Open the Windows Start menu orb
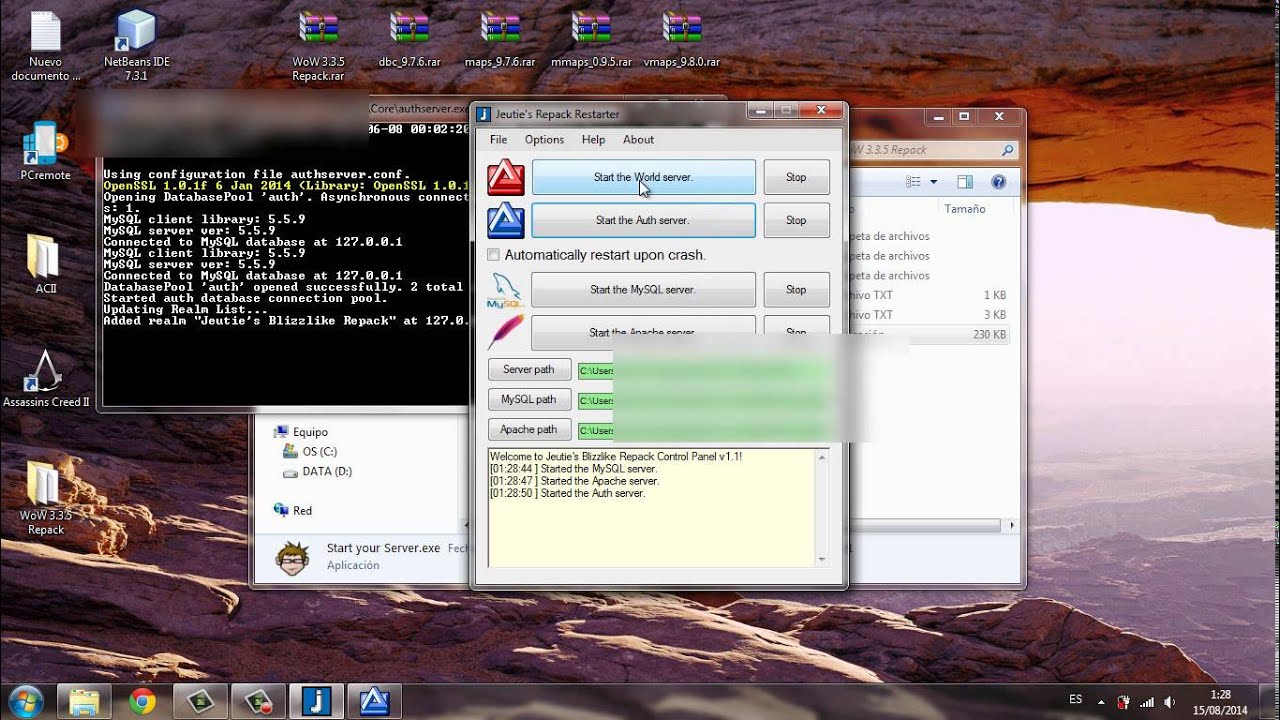The width and height of the screenshot is (1280, 720). [x=27, y=700]
